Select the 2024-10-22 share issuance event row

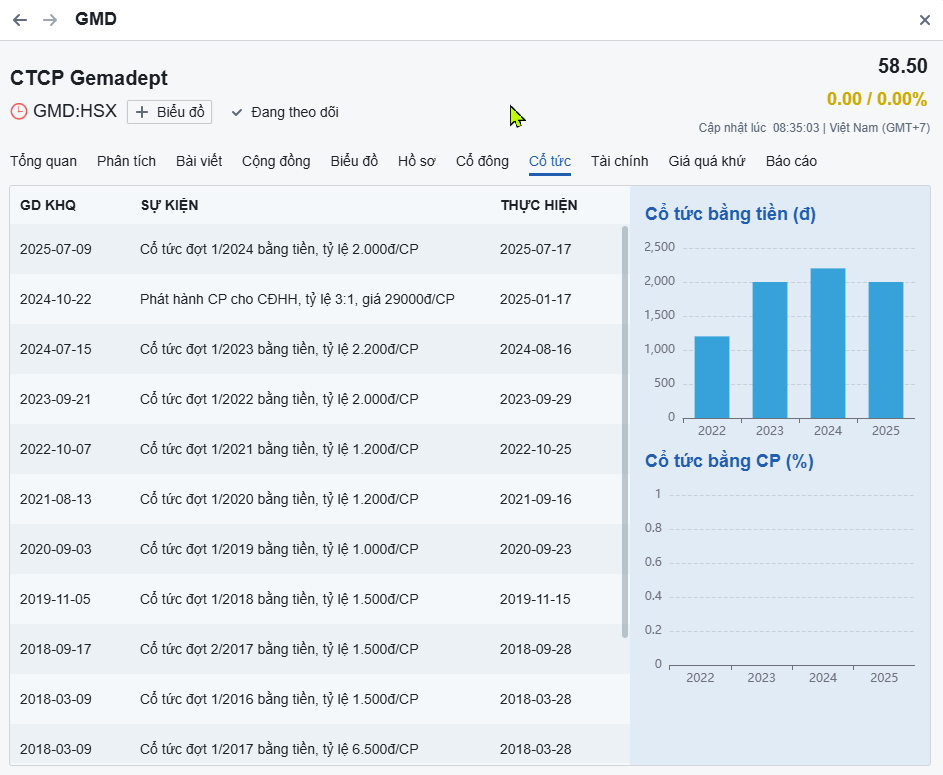[297, 299]
